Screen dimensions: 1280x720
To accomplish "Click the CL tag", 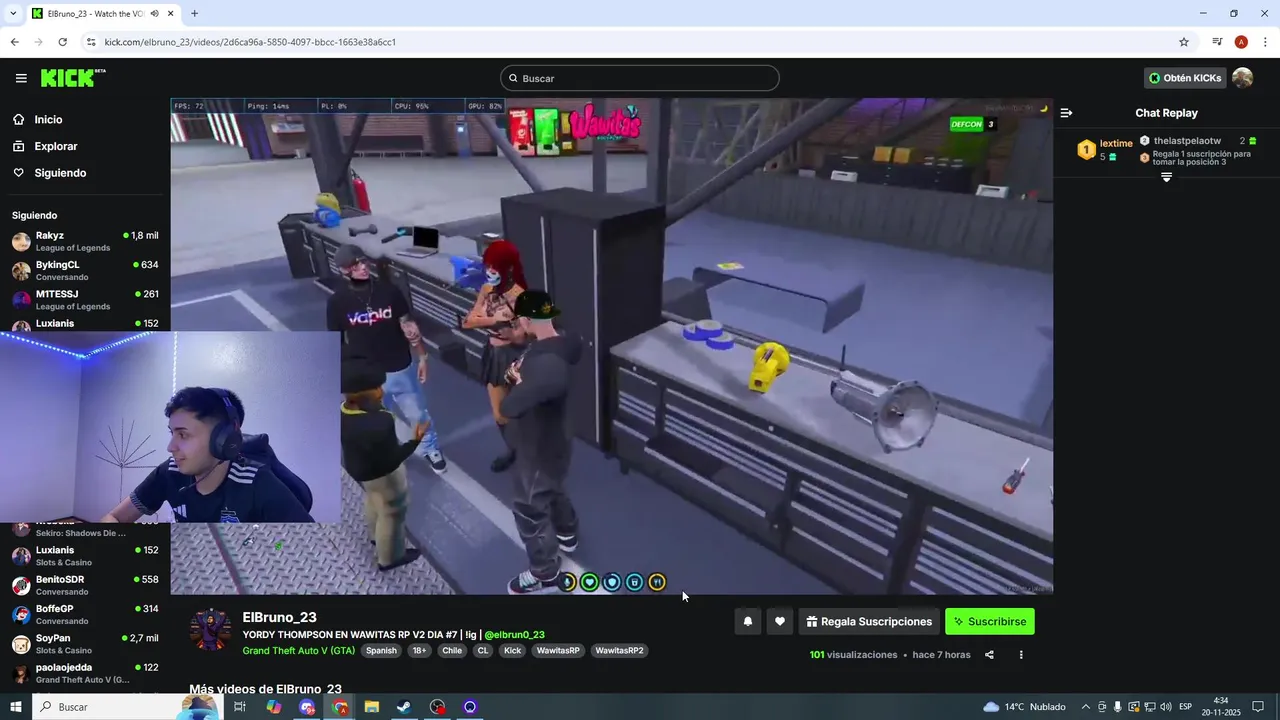I will (x=483, y=650).
